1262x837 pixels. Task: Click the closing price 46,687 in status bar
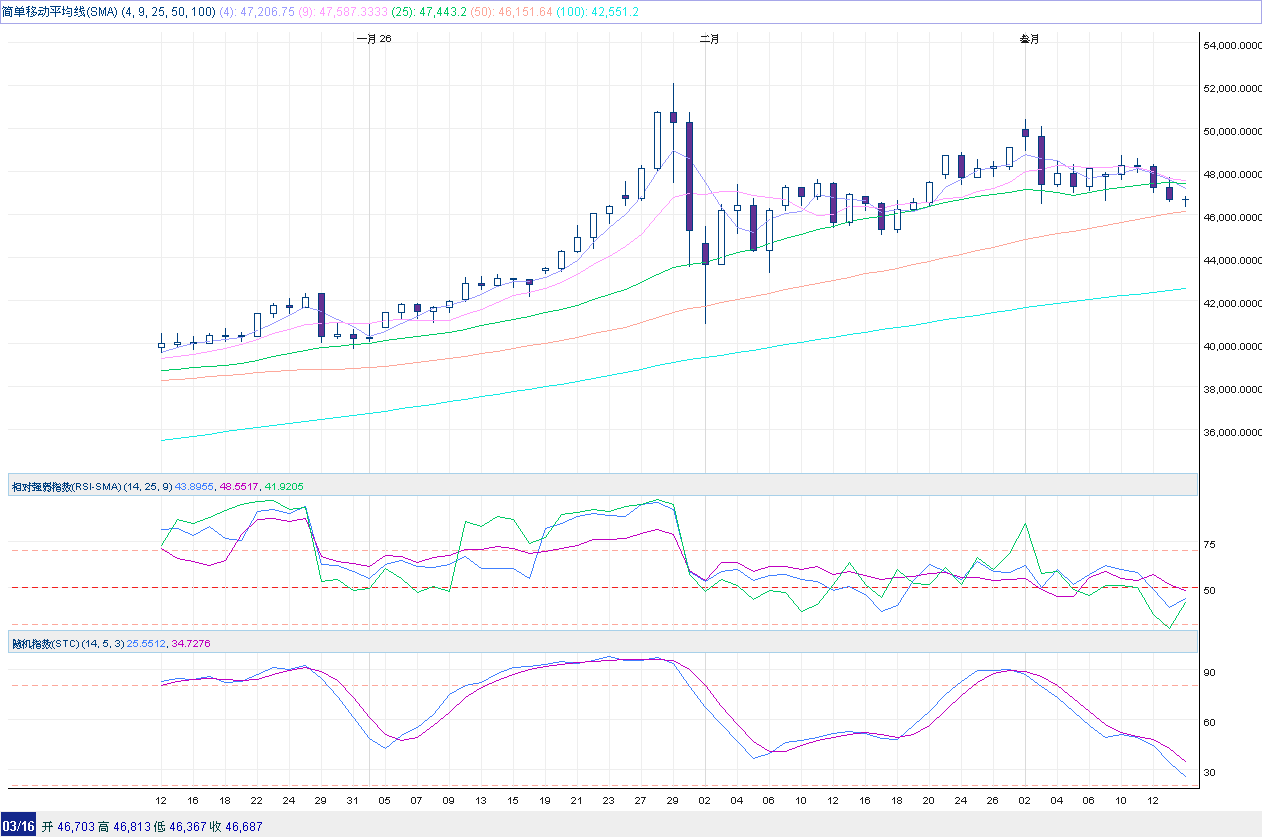point(245,826)
